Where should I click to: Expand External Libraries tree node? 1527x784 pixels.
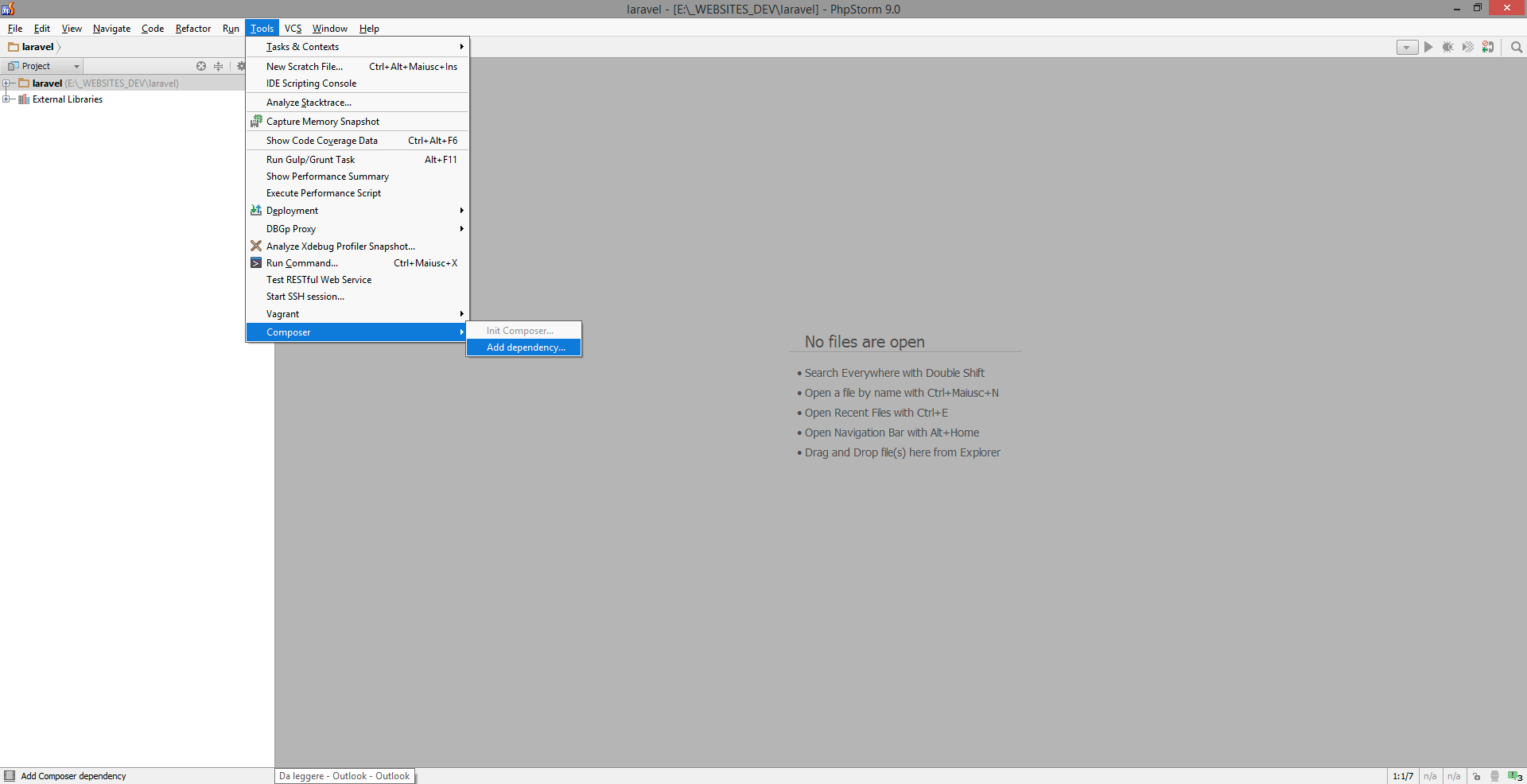[6, 99]
